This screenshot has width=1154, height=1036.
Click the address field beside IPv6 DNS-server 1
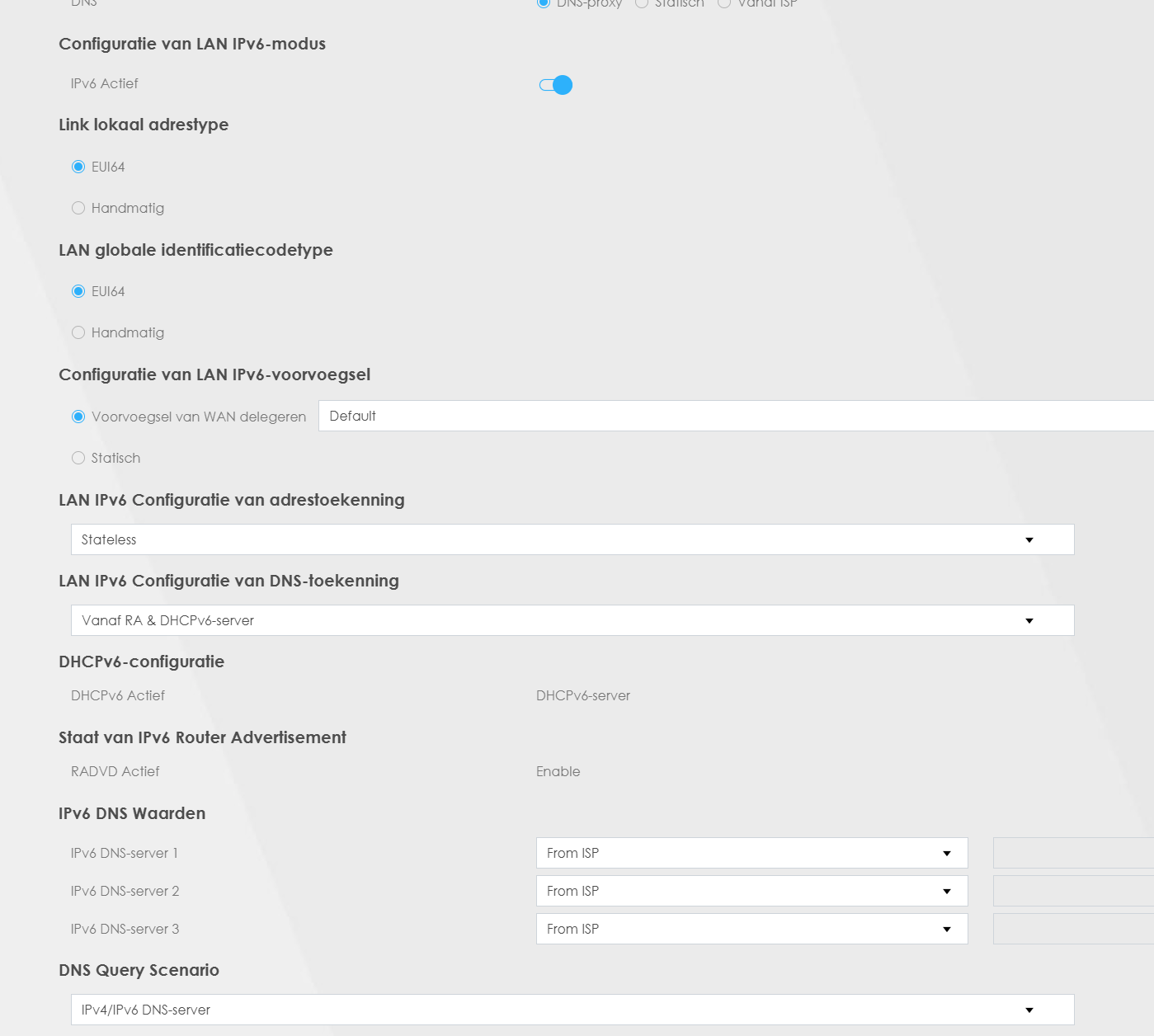[1072, 853]
